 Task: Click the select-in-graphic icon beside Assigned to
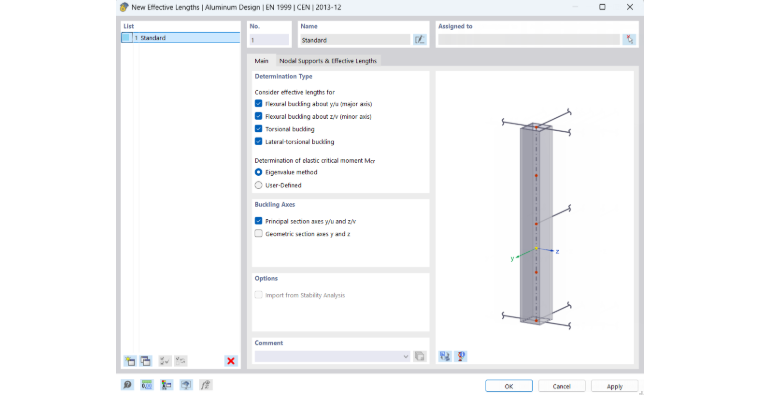tap(629, 40)
